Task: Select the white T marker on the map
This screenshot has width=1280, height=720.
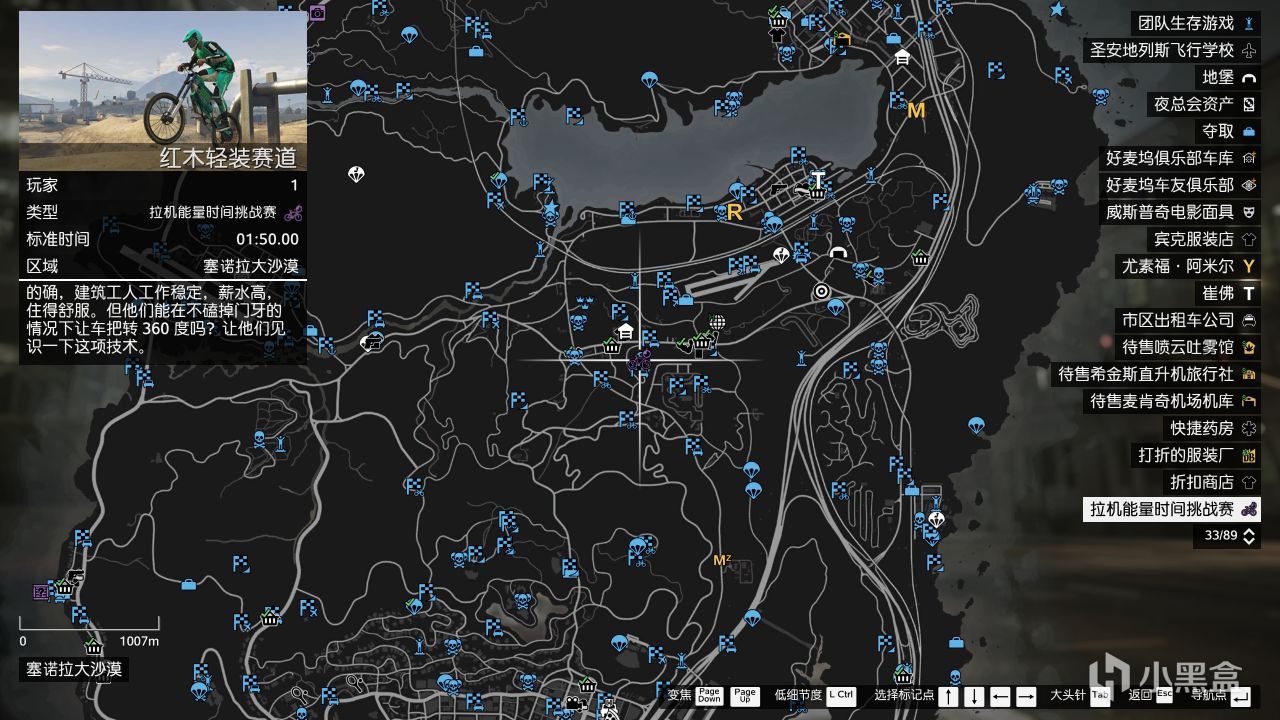Action: (819, 180)
